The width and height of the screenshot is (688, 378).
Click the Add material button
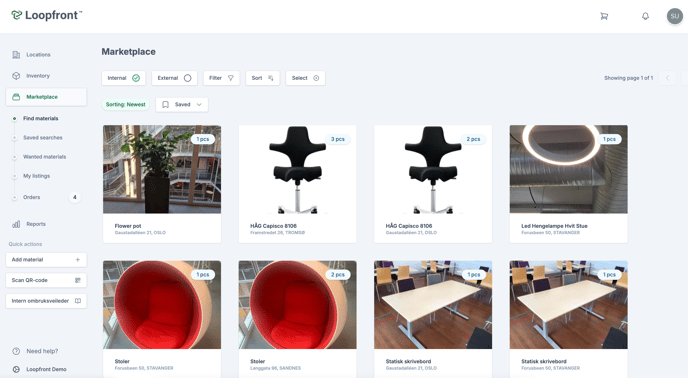point(46,259)
